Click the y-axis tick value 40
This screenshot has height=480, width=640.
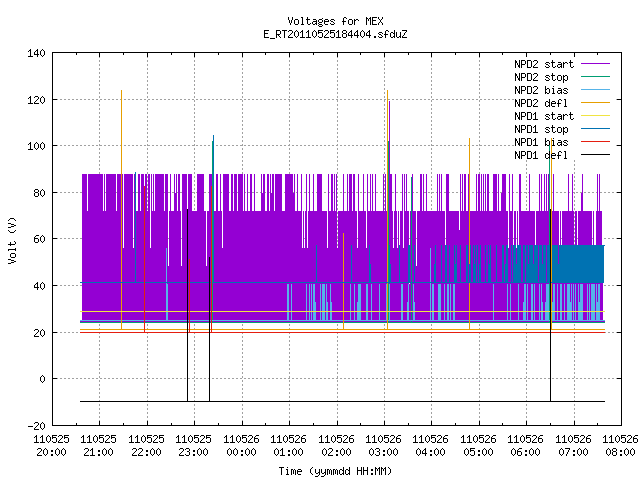tap(39, 286)
